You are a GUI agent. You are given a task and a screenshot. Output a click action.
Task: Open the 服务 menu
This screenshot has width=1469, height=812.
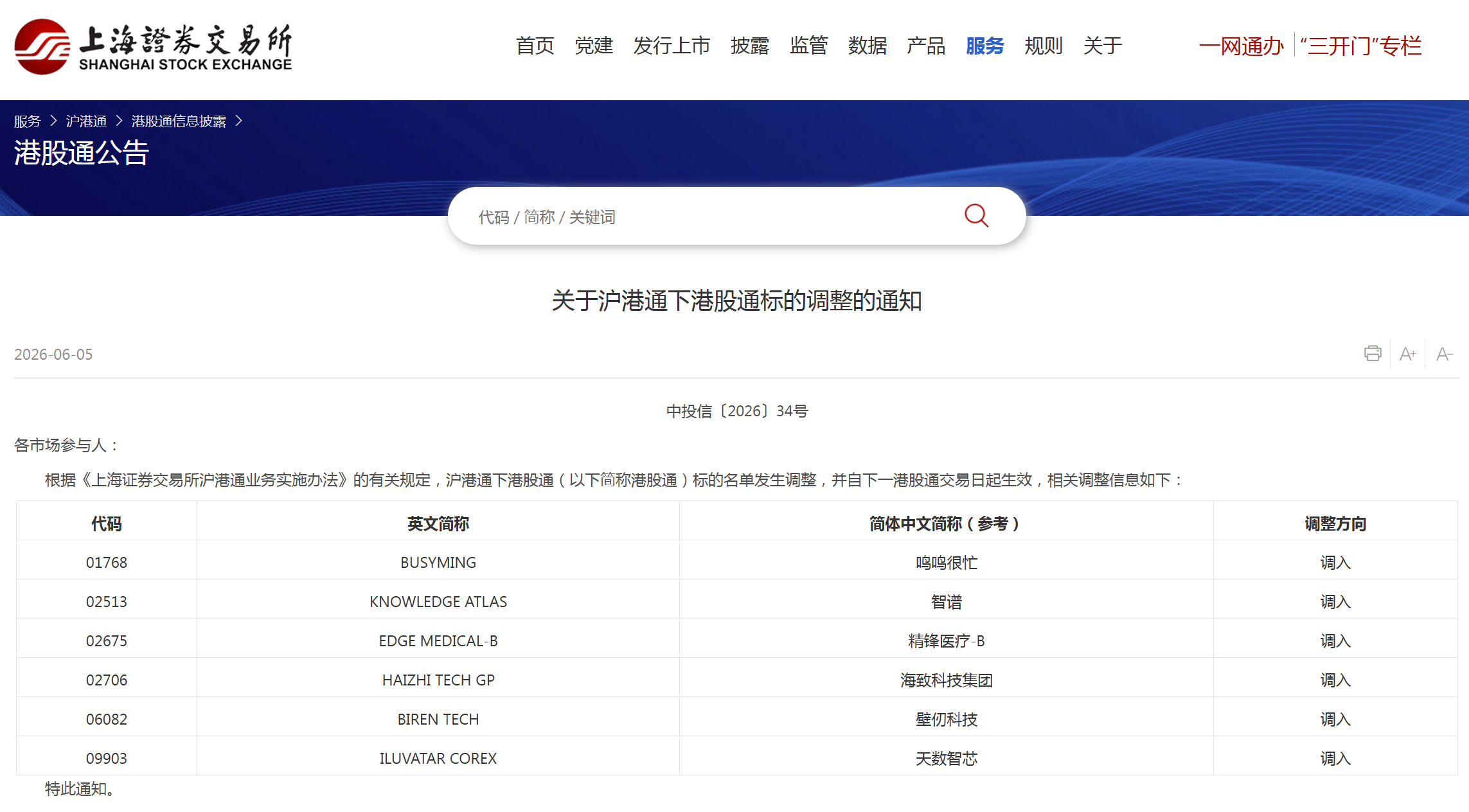985,46
